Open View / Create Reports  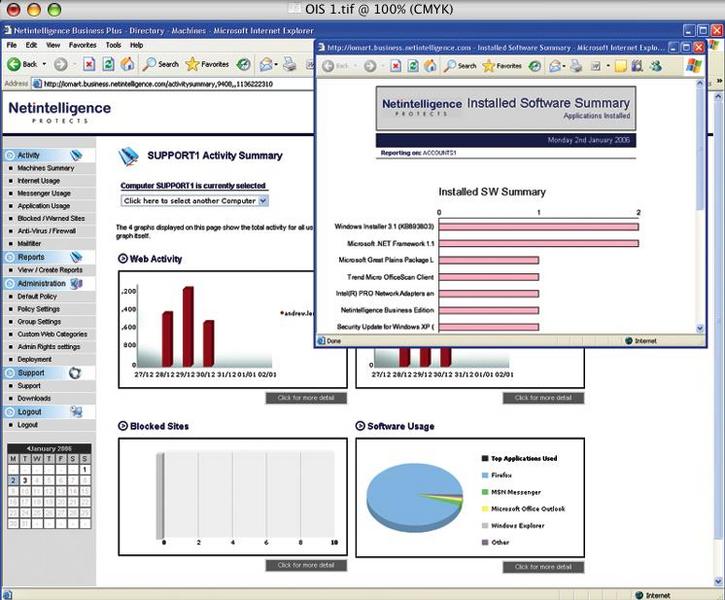[x=50, y=269]
